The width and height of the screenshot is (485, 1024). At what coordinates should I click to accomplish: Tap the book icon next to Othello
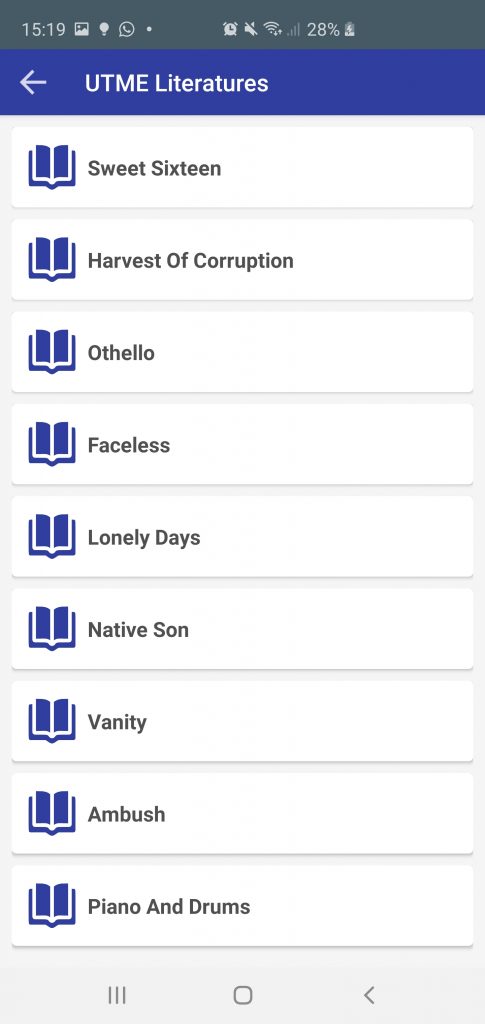click(x=52, y=353)
